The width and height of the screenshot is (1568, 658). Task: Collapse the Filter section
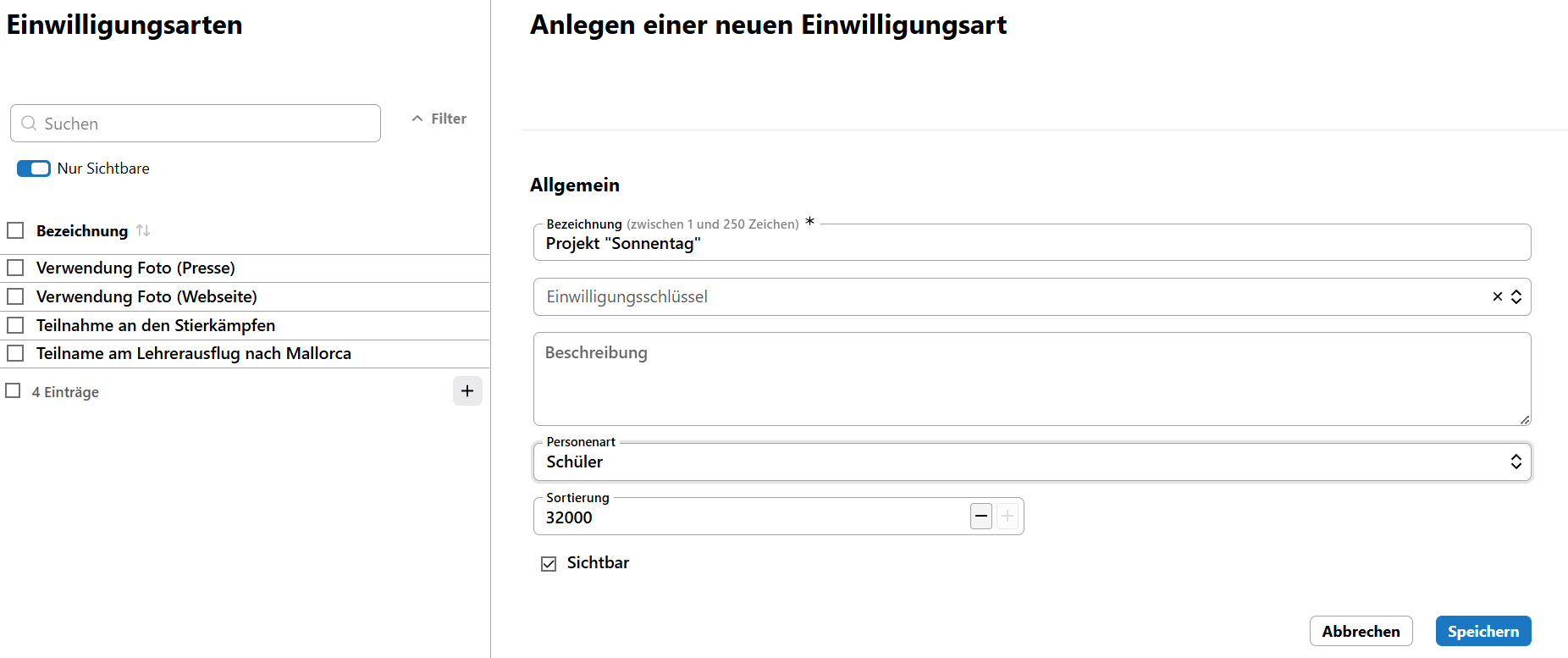coord(439,119)
